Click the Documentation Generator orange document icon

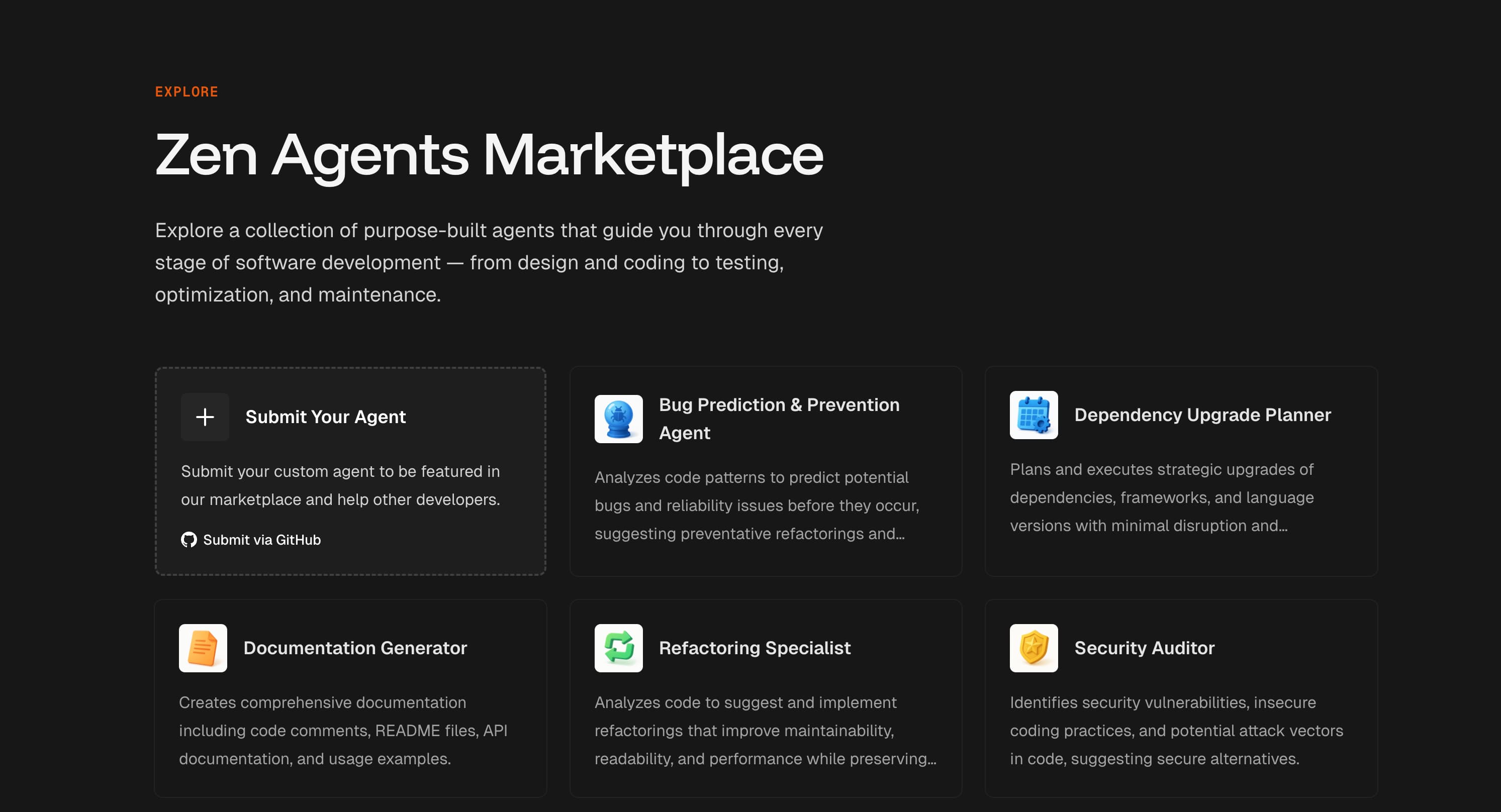[204, 648]
